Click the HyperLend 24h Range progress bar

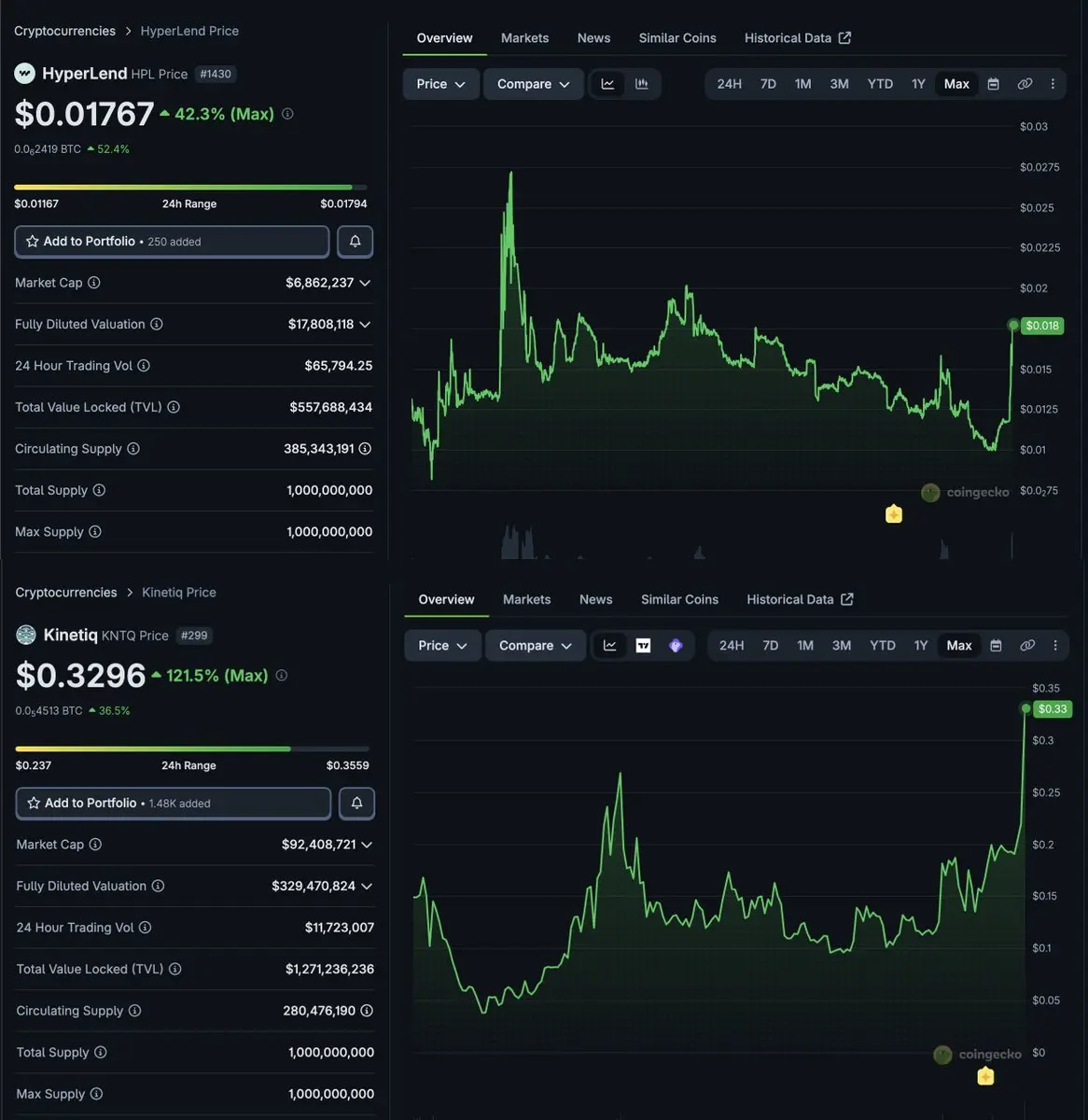[x=190, y=188]
